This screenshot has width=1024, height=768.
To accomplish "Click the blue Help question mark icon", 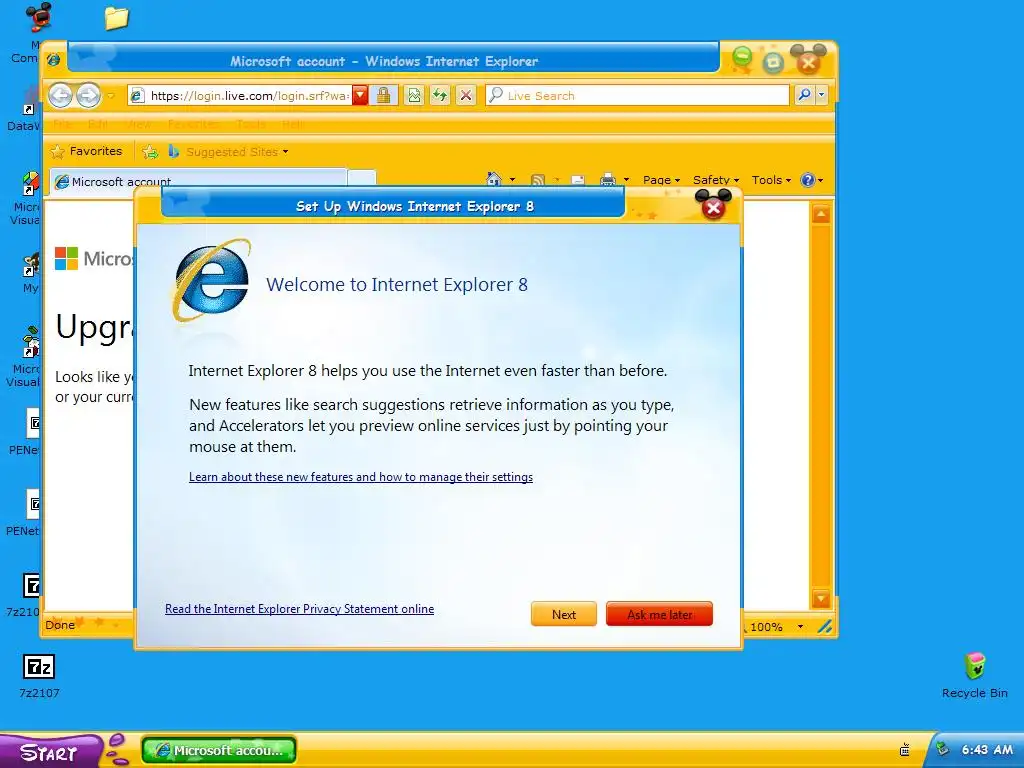I will coord(808,180).
